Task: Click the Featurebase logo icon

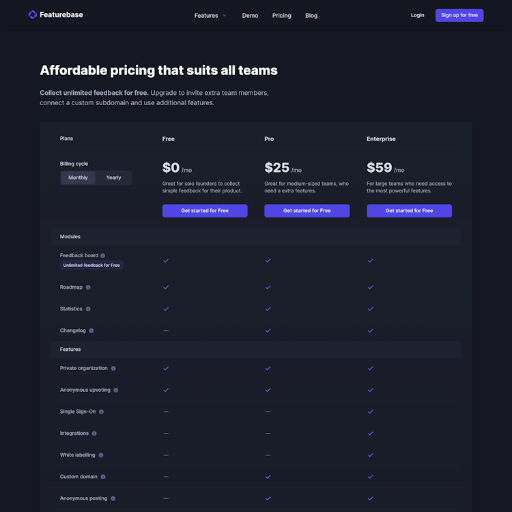Action: (32, 15)
